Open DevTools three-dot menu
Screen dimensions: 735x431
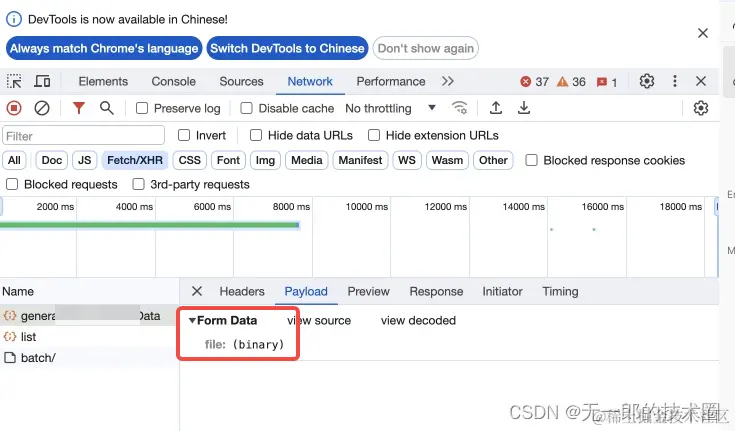675,81
